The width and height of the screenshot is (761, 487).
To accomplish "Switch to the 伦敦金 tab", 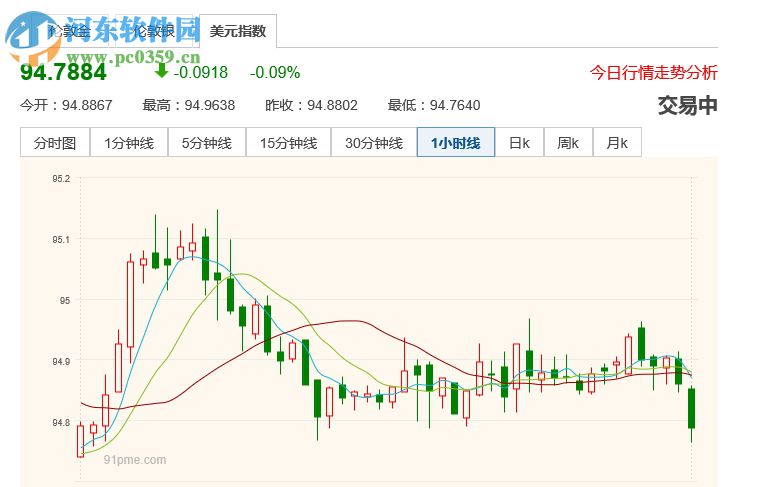I will pyautogui.click(x=70, y=32).
